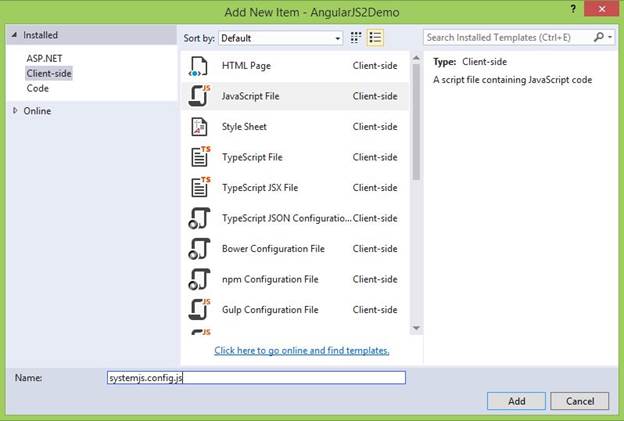Viewport: 624px width, 421px height.
Task: Select the Bower Configuration File icon
Action: coord(199,248)
